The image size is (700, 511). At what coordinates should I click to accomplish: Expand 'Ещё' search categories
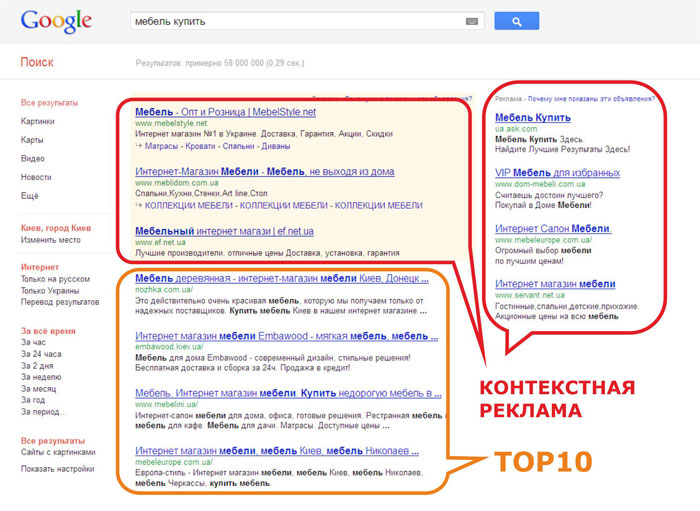[x=29, y=196]
